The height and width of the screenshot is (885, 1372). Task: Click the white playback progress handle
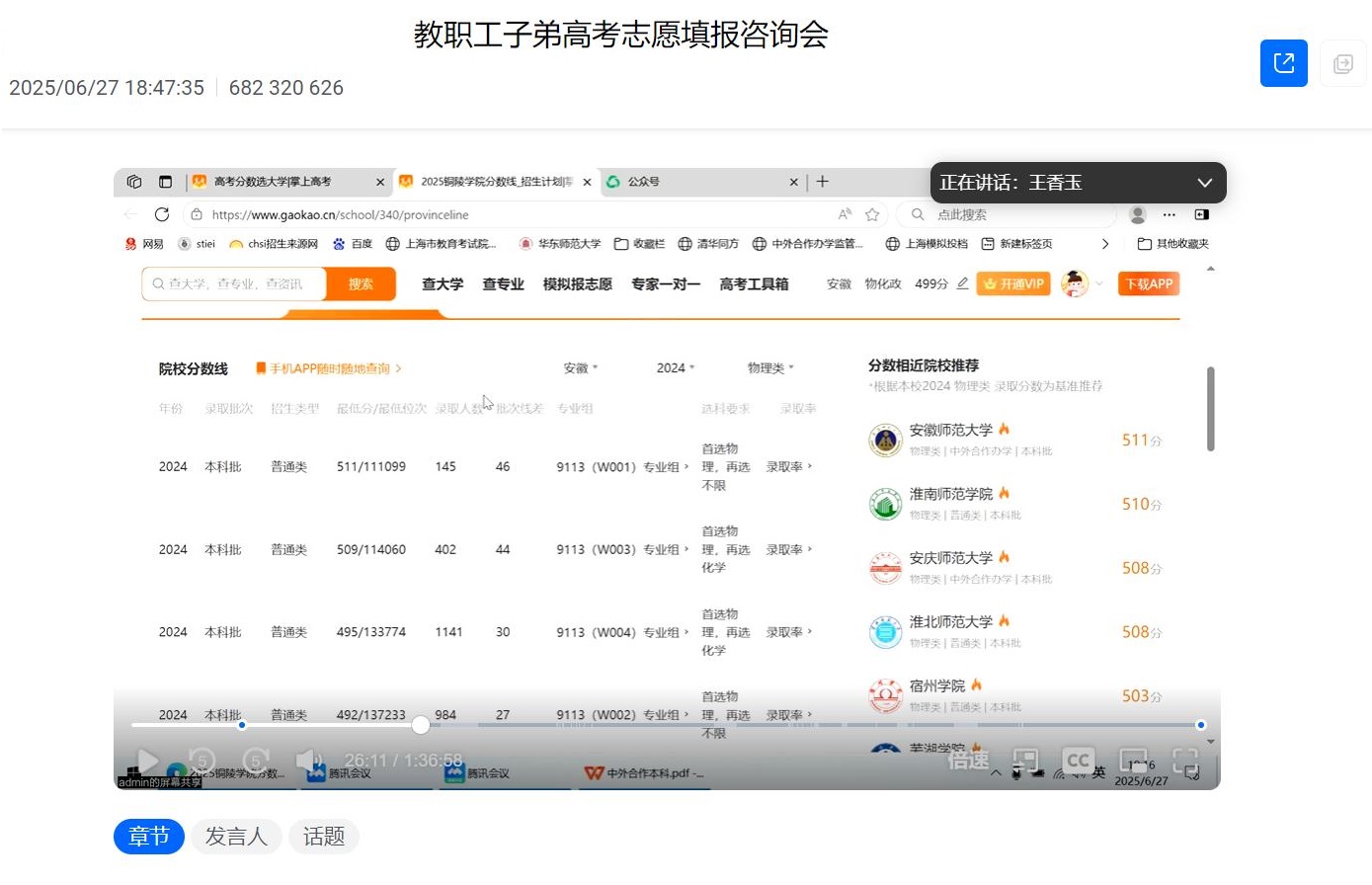[x=421, y=725]
